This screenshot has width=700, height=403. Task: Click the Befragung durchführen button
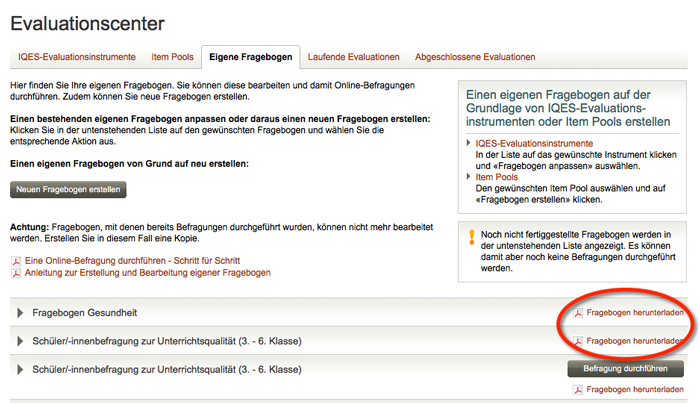point(625,369)
